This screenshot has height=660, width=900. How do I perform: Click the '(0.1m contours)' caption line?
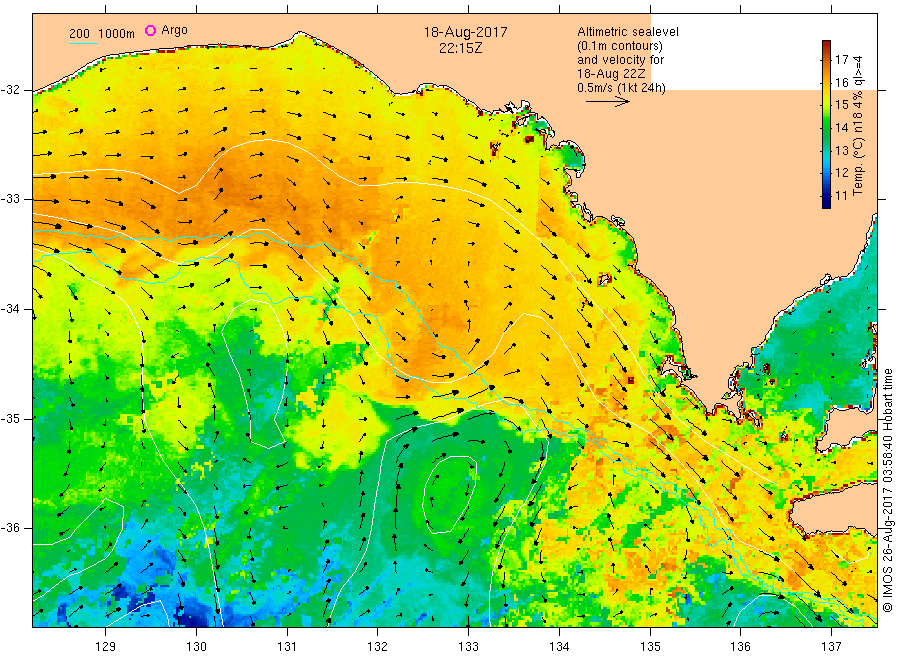620,46
